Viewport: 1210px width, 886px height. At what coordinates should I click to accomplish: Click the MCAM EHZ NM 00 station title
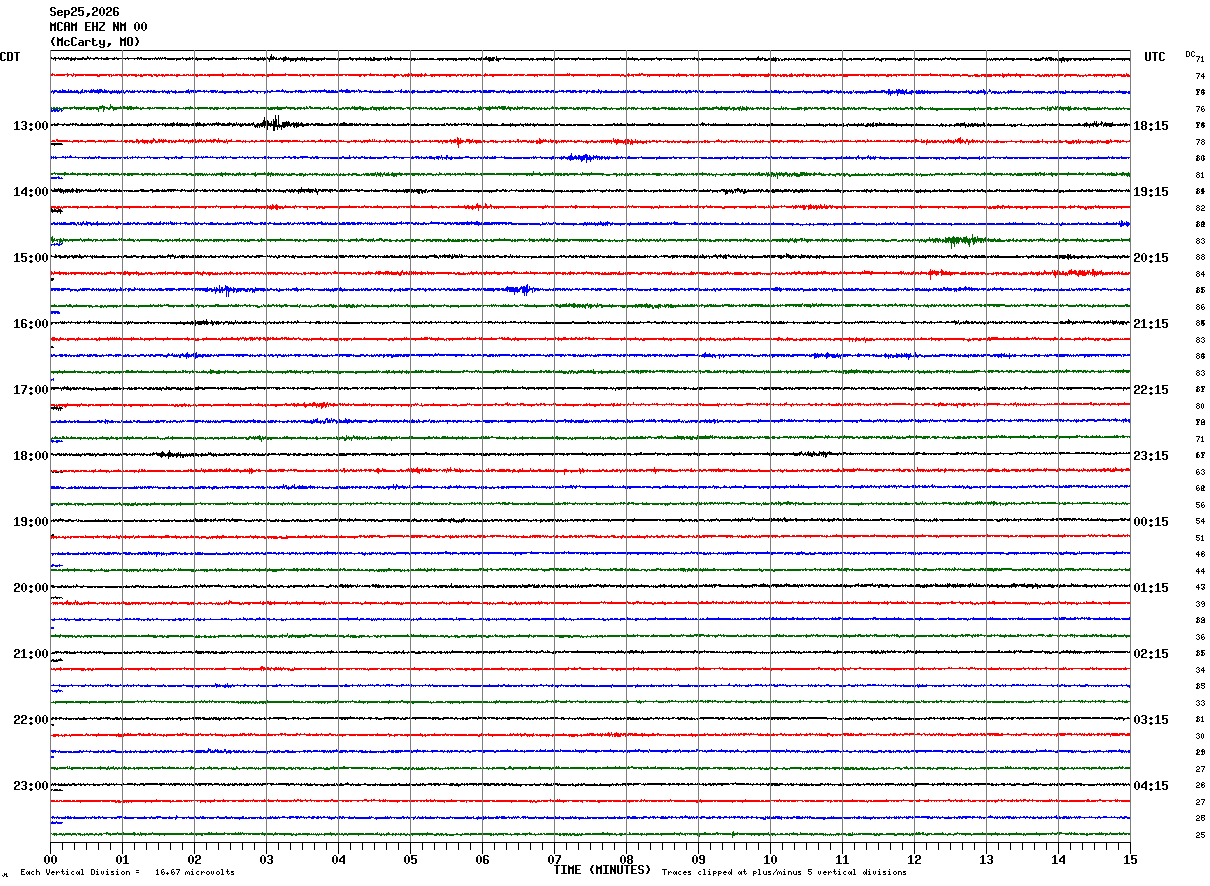(x=98, y=27)
